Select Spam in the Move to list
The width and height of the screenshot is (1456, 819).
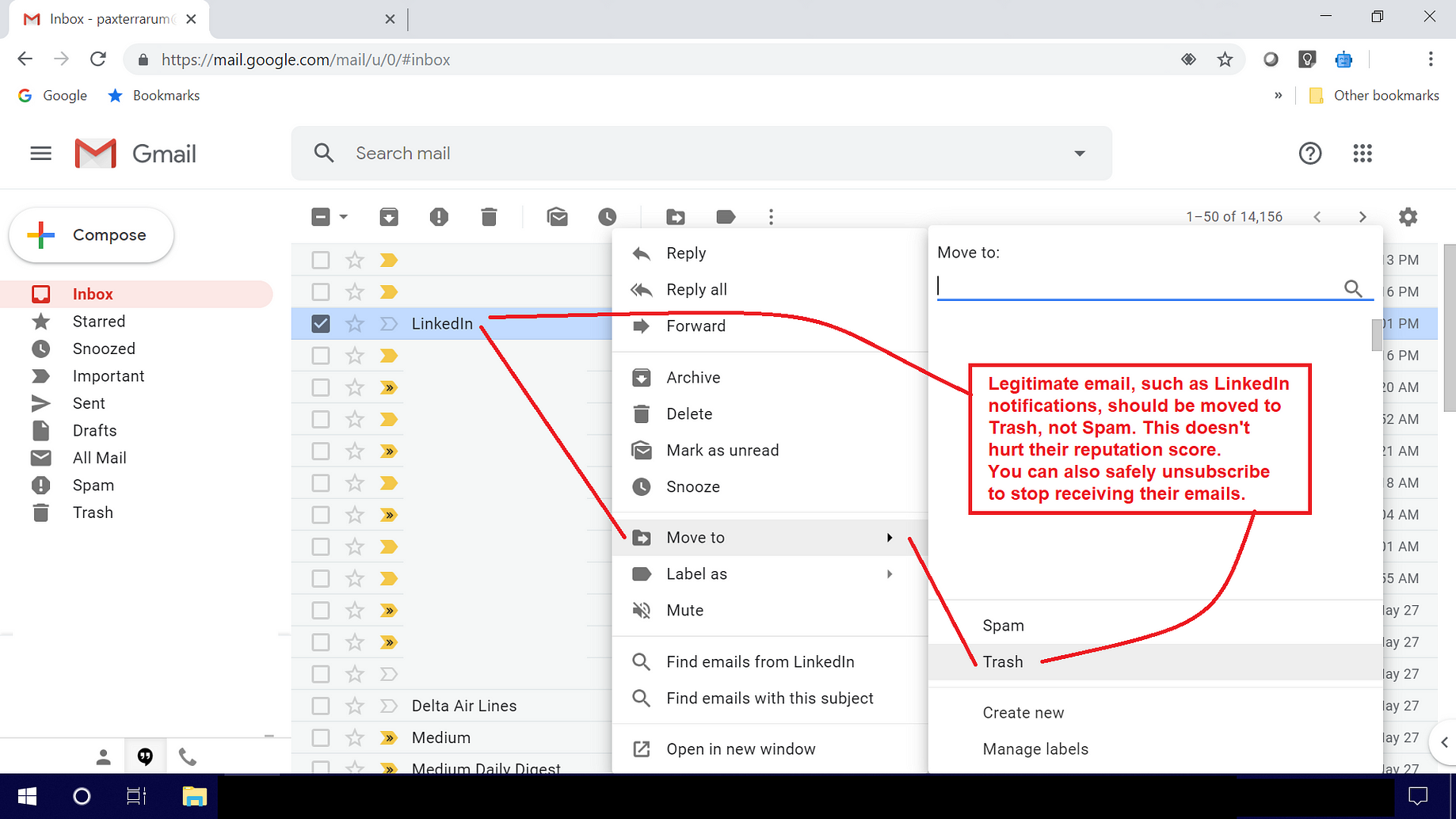(x=1155, y=626)
